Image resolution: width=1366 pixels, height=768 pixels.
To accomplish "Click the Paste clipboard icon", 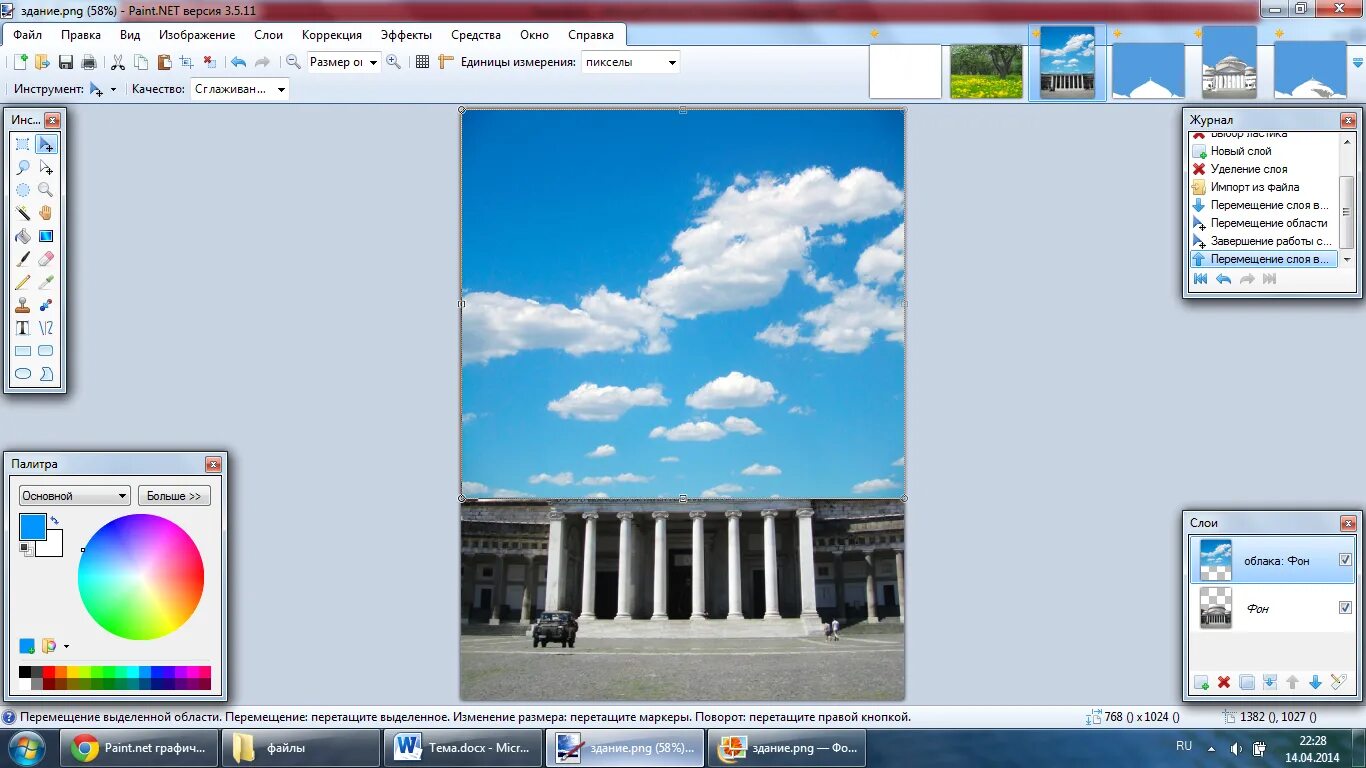I will pyautogui.click(x=164, y=62).
